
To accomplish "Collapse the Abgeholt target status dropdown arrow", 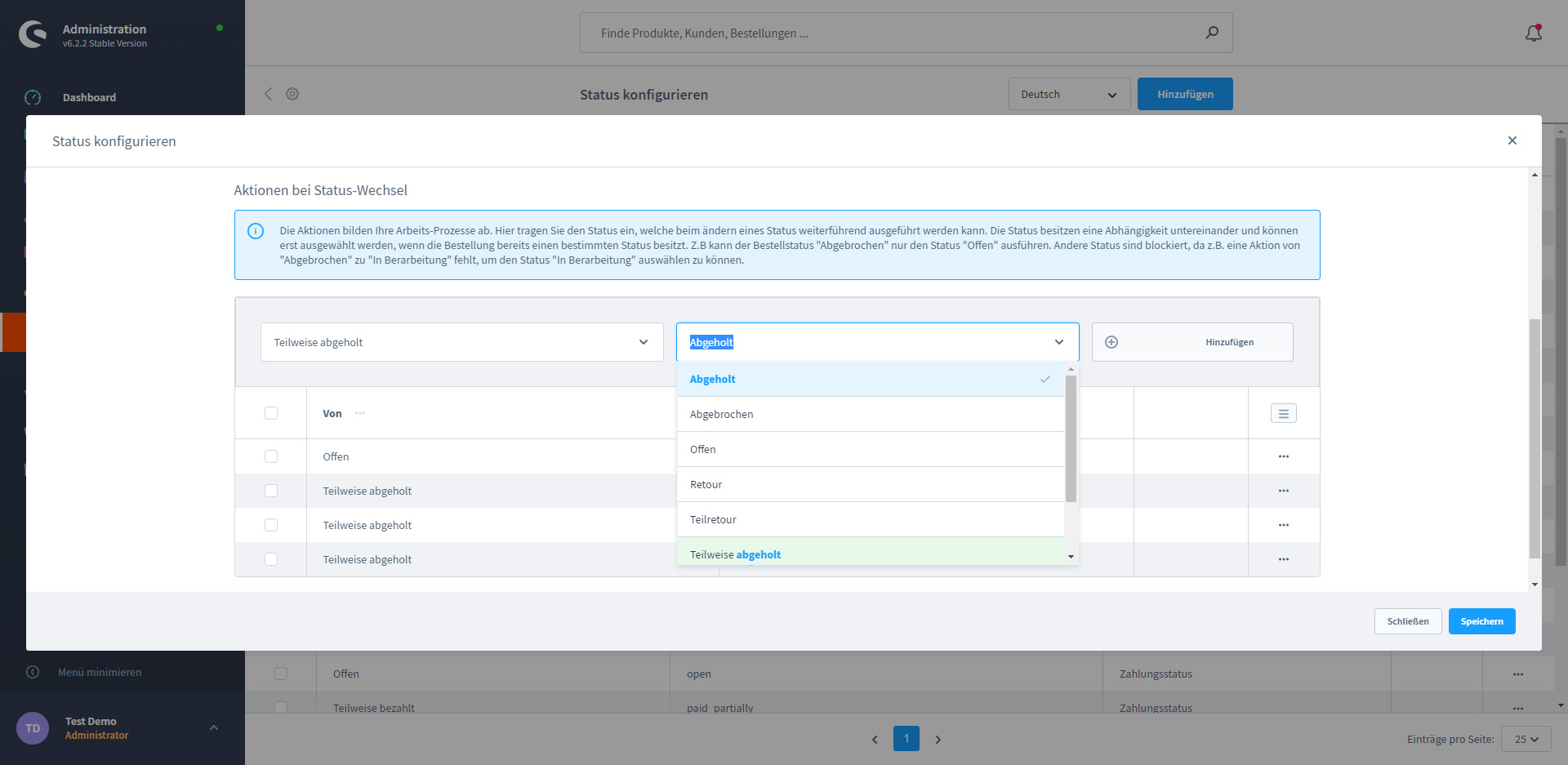I will point(1059,342).
